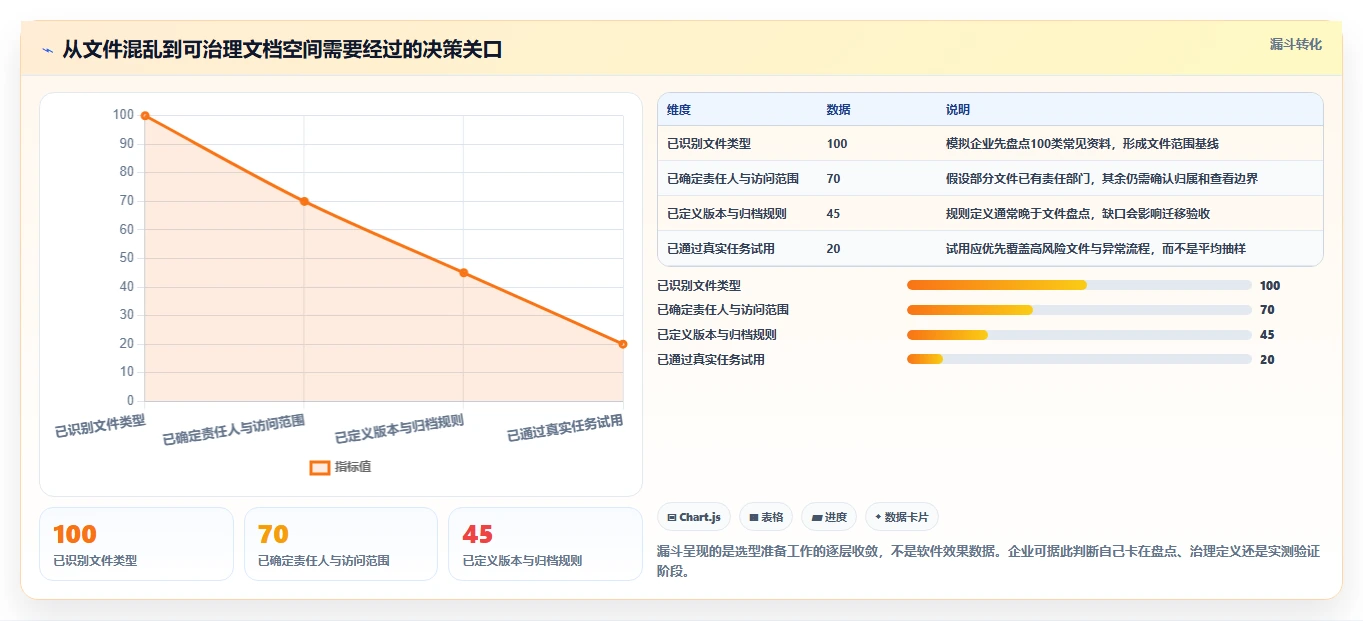Click the value 70 in the table's 数据 column
This screenshot has height=621, width=1363.
point(834,179)
